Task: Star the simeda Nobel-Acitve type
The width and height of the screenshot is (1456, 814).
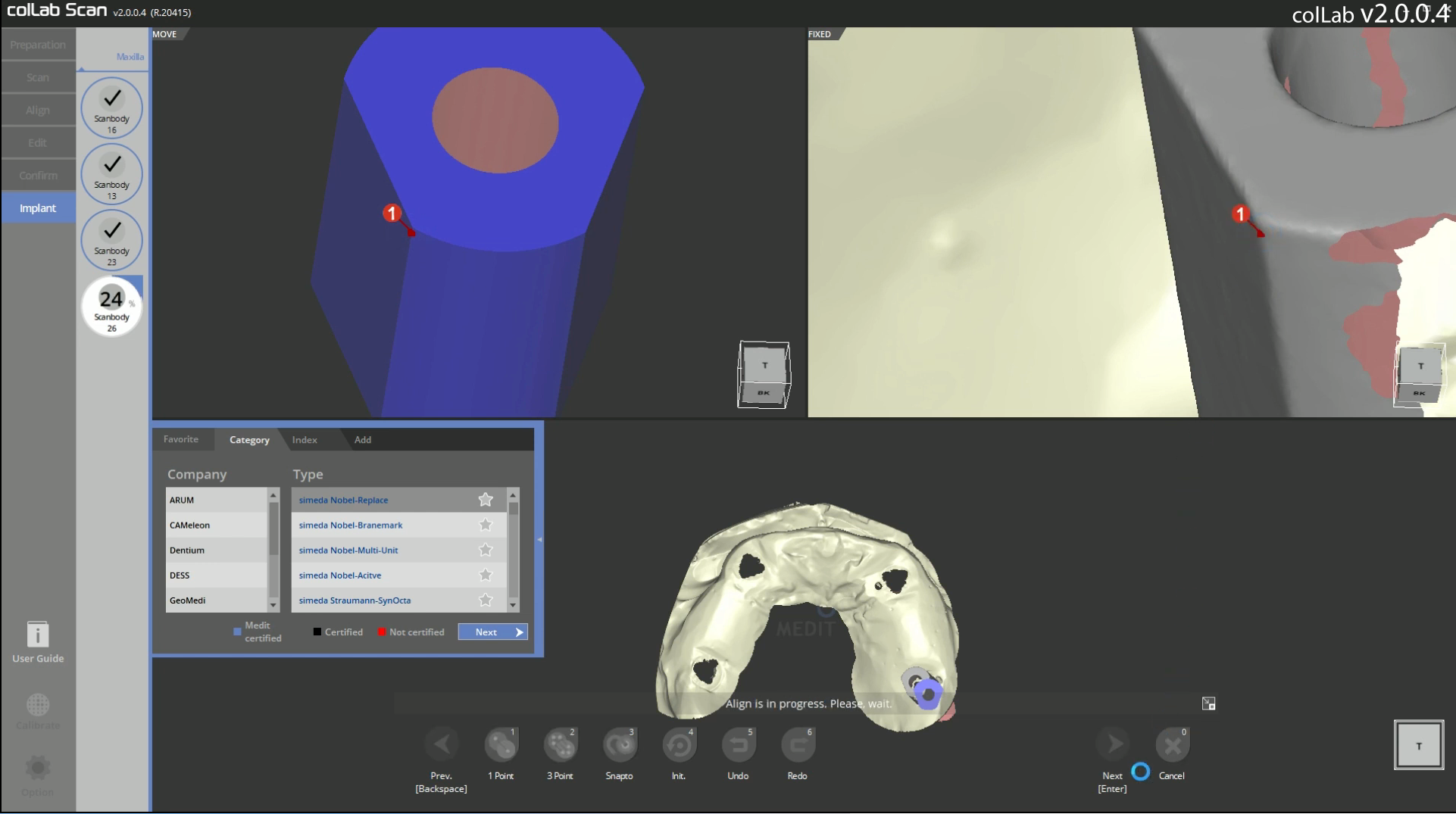Action: tap(486, 575)
